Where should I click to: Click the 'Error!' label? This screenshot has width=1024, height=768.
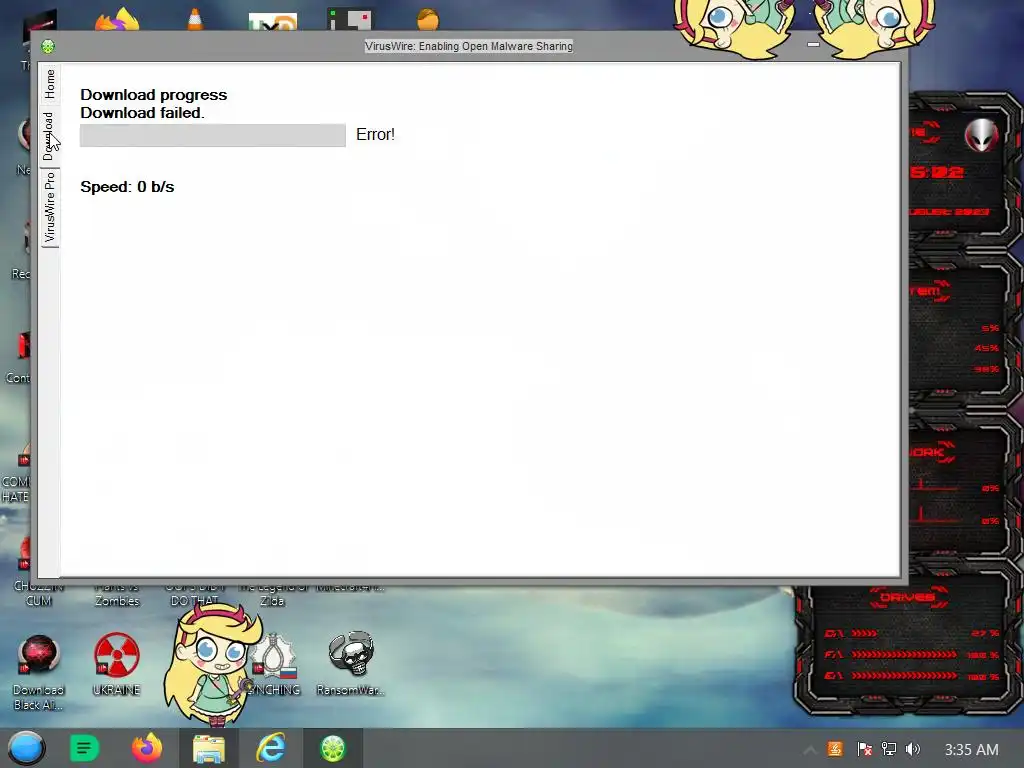[376, 135]
